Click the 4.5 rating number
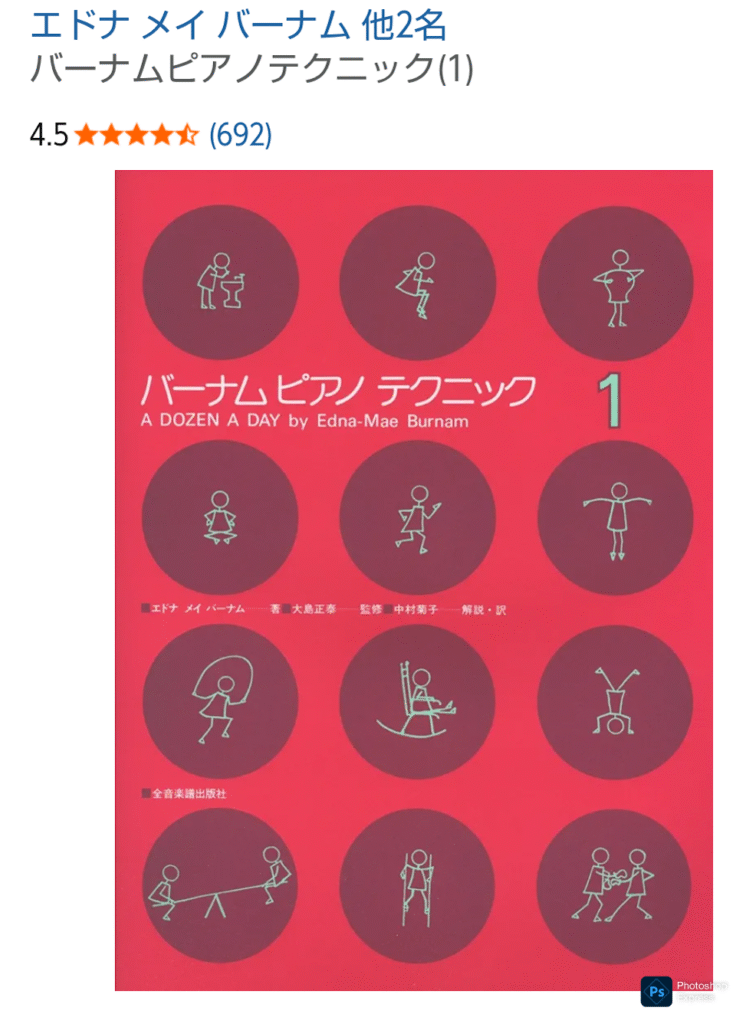The width and height of the screenshot is (746, 1024). [49, 135]
